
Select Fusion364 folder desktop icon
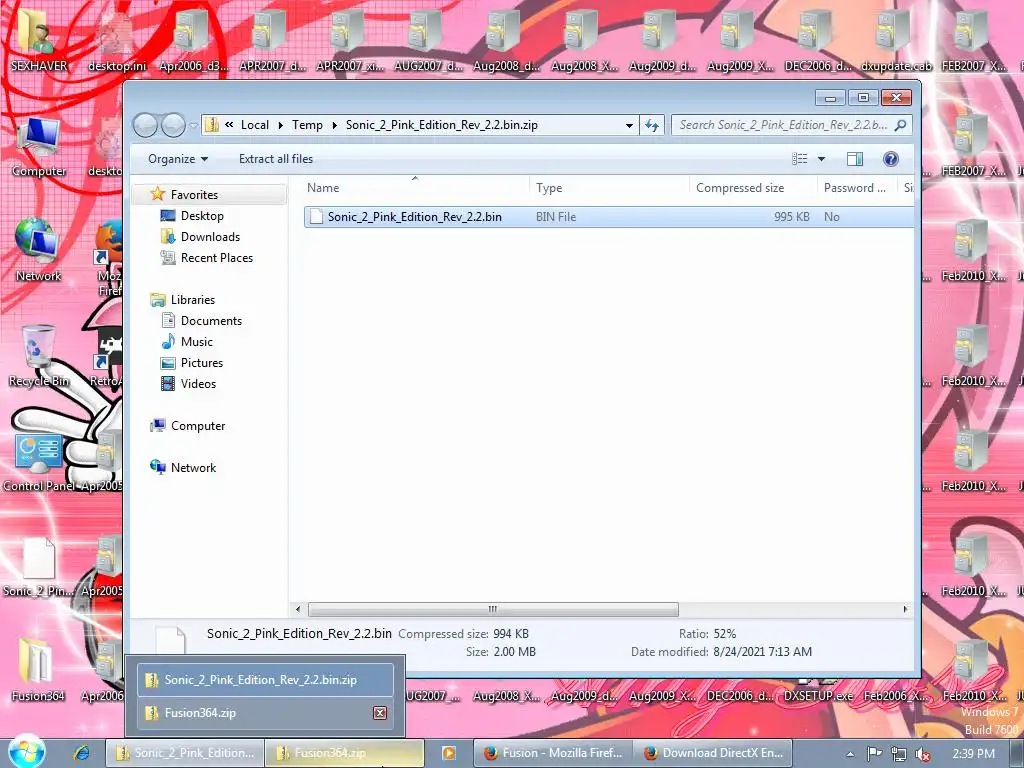coord(38,671)
